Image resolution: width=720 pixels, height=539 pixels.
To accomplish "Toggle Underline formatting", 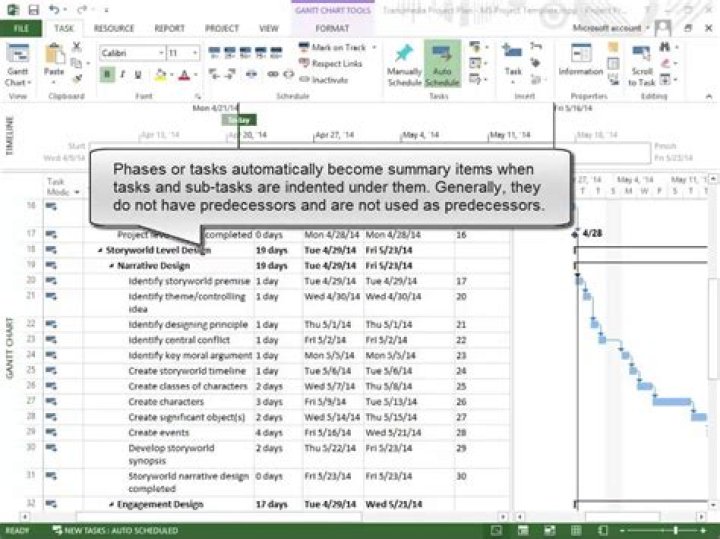I will [138, 75].
